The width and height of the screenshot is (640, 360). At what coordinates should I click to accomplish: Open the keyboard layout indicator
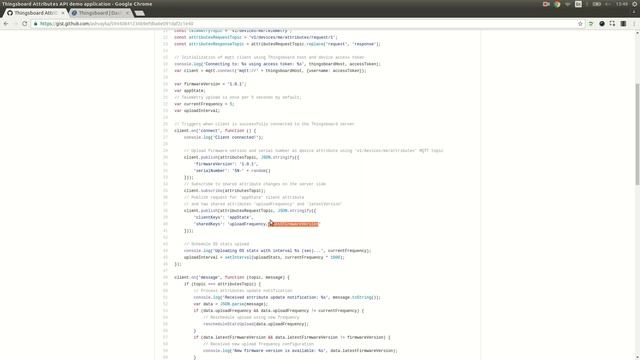pos(578,4)
